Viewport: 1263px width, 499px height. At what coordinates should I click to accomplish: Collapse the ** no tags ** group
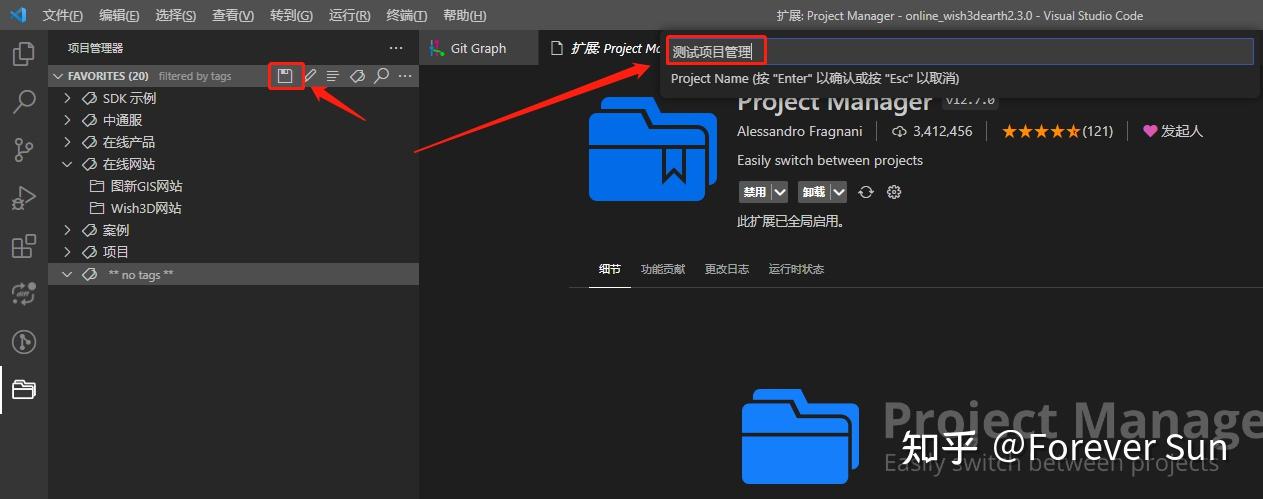(x=67, y=274)
